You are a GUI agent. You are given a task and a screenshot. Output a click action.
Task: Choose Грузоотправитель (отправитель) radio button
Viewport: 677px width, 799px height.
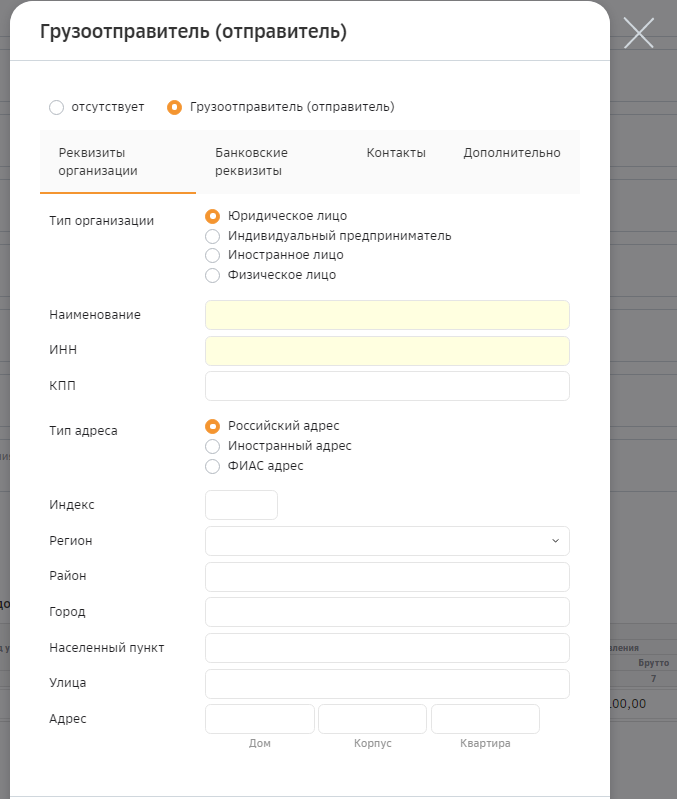coord(174,108)
